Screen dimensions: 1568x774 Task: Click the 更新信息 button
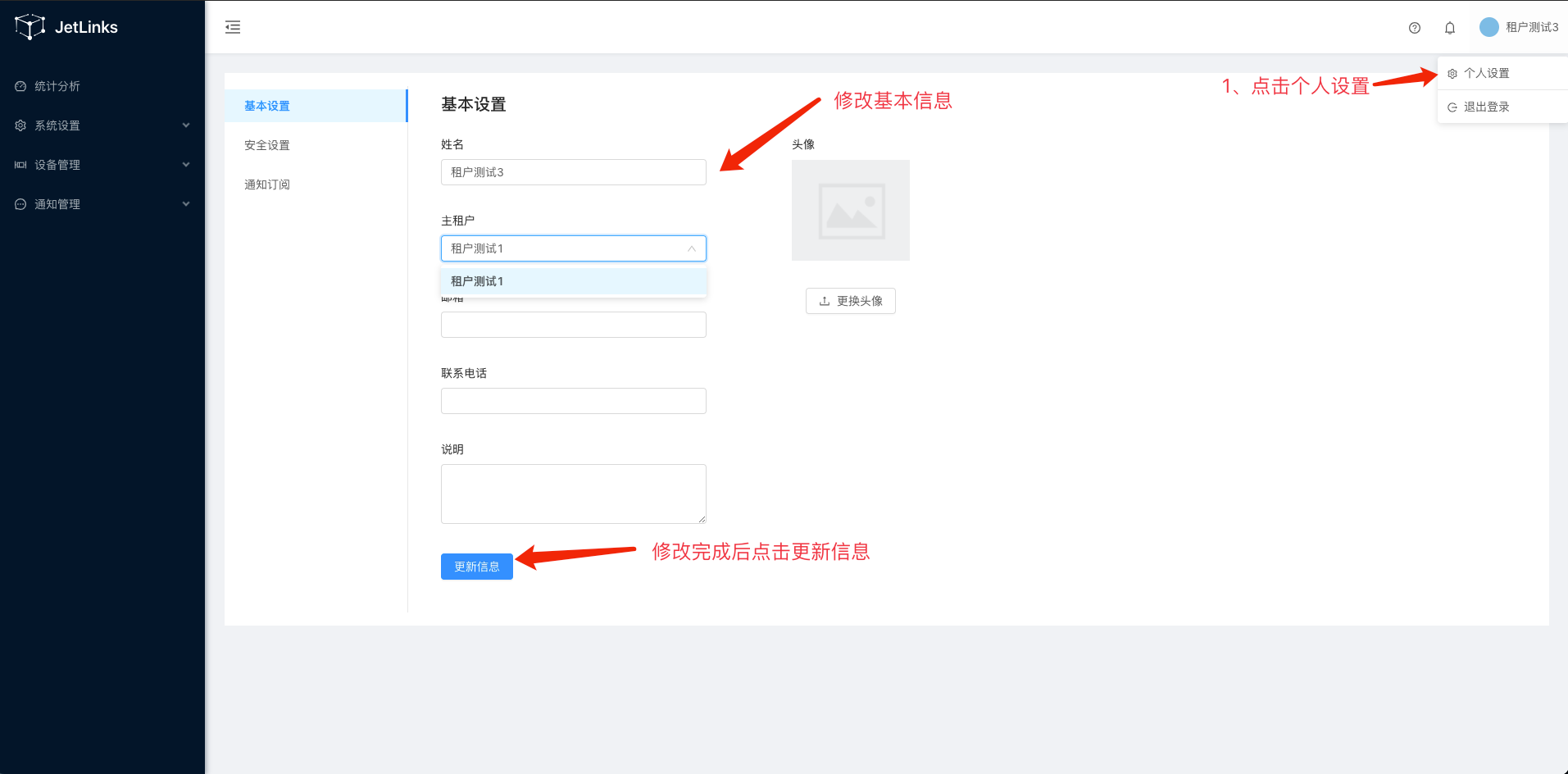click(x=477, y=567)
